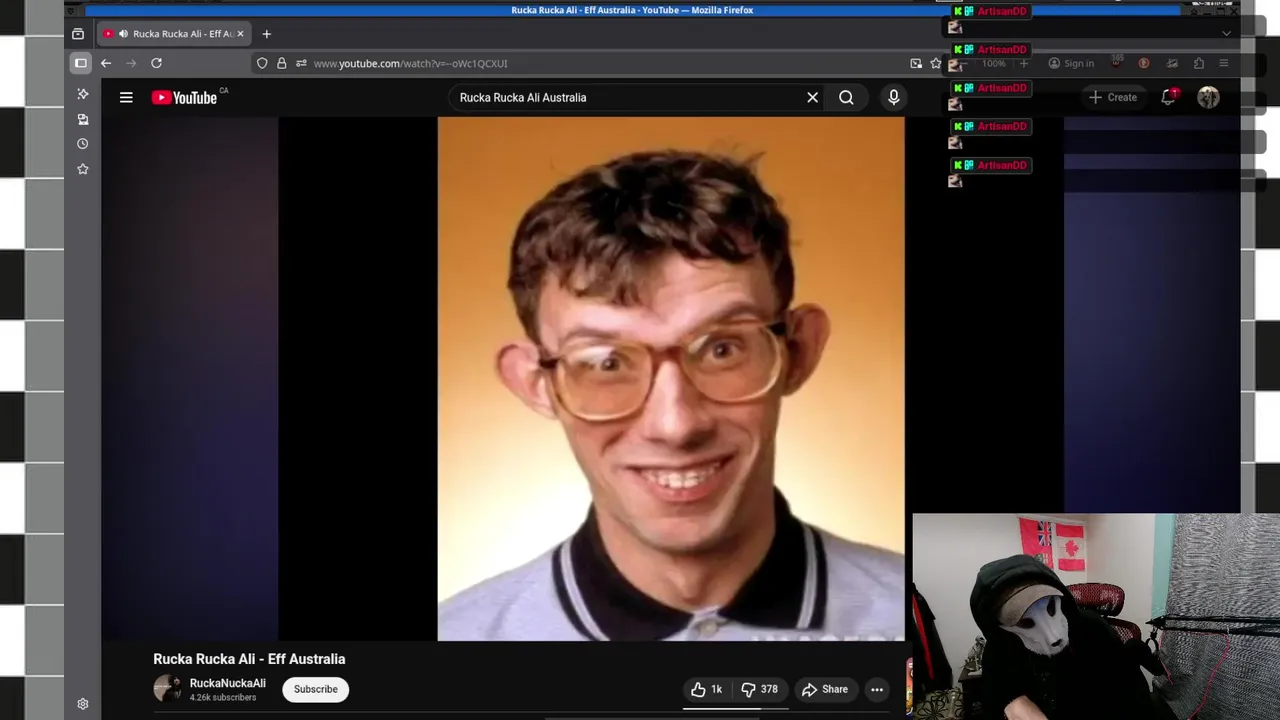This screenshot has width=1280, height=720.
Task: Open more actions three-dot menu
Action: 877,689
